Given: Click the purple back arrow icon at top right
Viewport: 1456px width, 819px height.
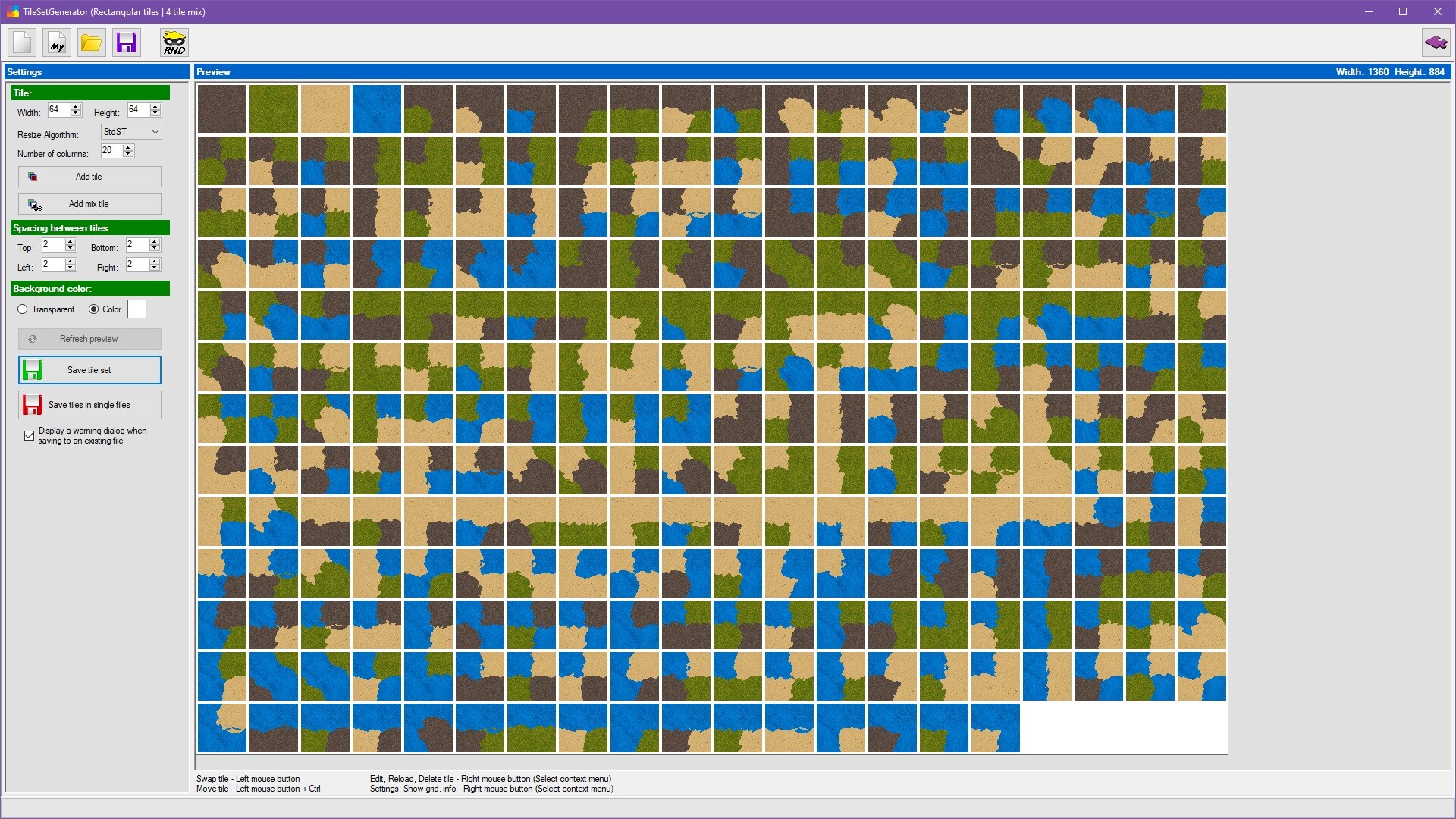Looking at the screenshot, I should pos(1436,42).
